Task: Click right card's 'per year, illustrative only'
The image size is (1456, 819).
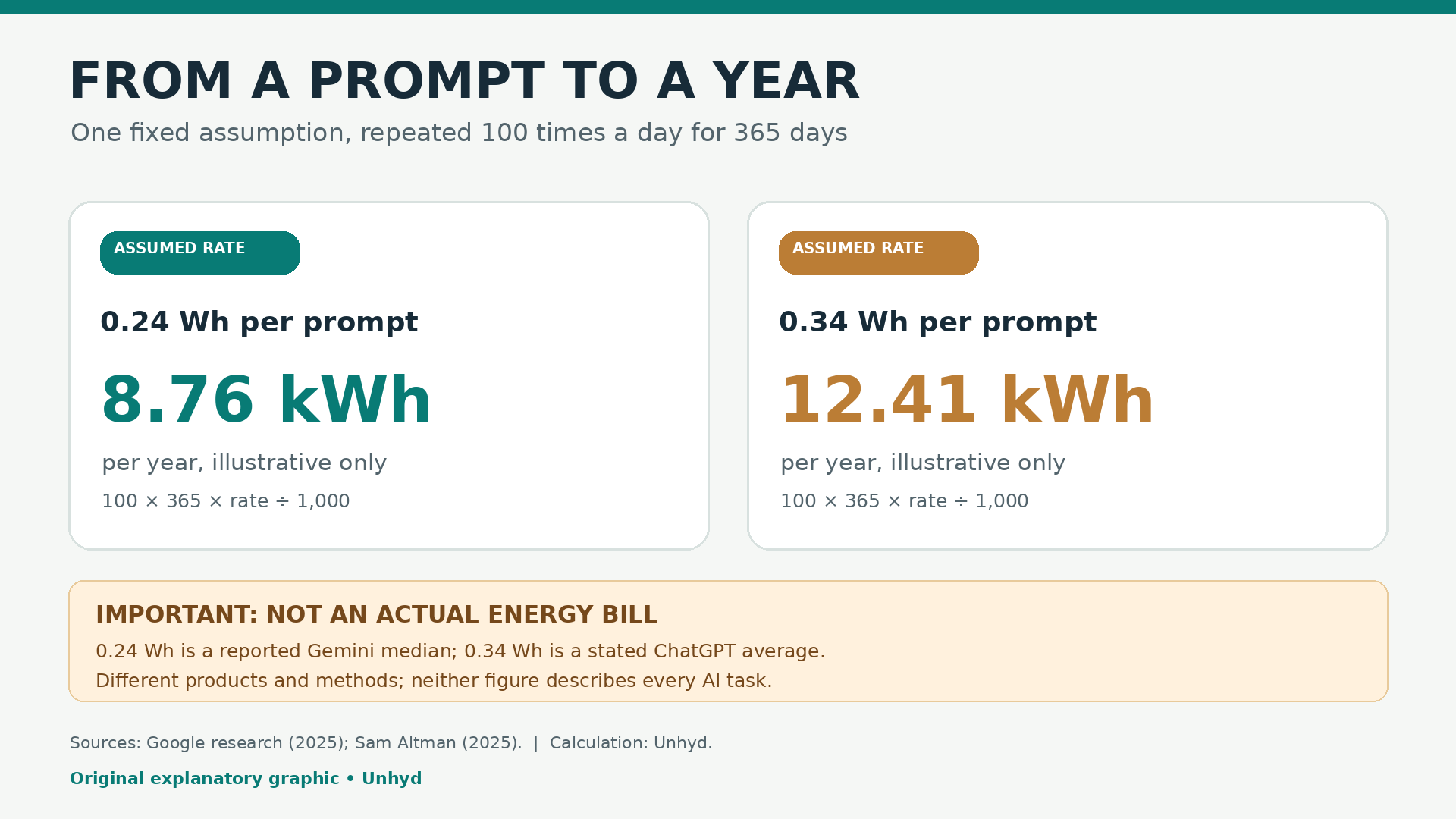Action: pyautogui.click(x=923, y=463)
